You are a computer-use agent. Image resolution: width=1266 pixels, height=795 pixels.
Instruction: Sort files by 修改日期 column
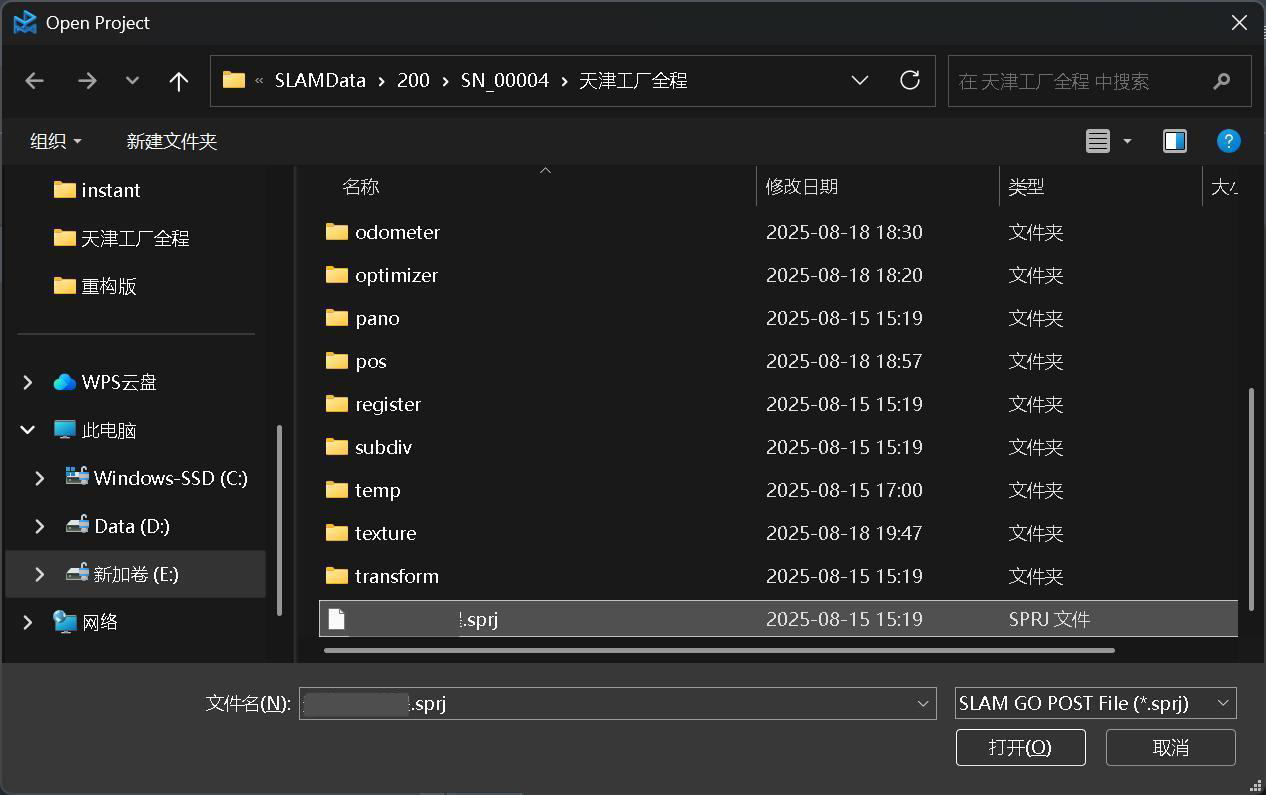[x=802, y=187]
